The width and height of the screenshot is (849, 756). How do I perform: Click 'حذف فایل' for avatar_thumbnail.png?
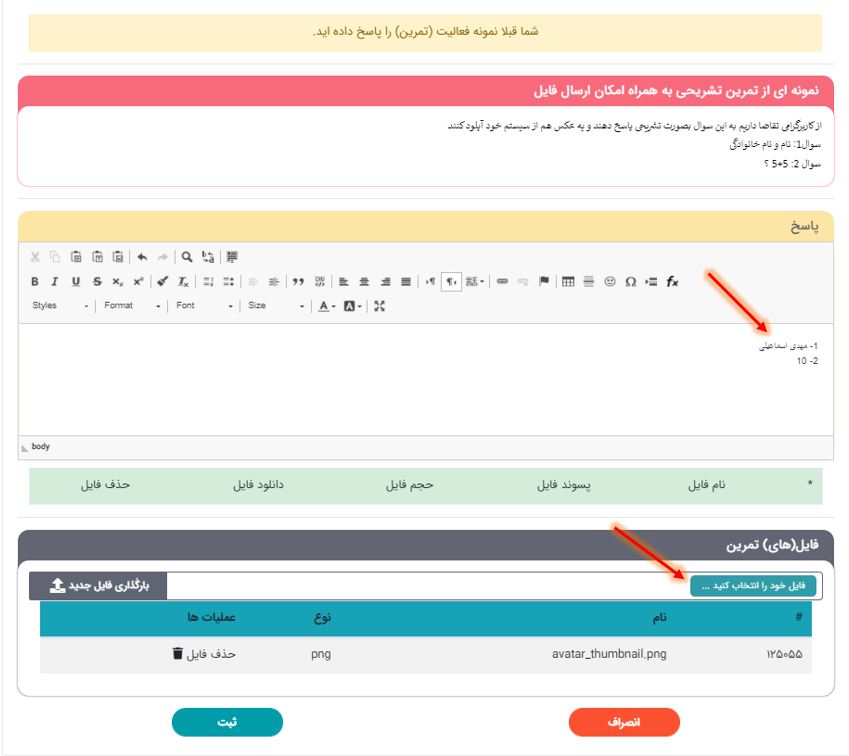[204, 654]
